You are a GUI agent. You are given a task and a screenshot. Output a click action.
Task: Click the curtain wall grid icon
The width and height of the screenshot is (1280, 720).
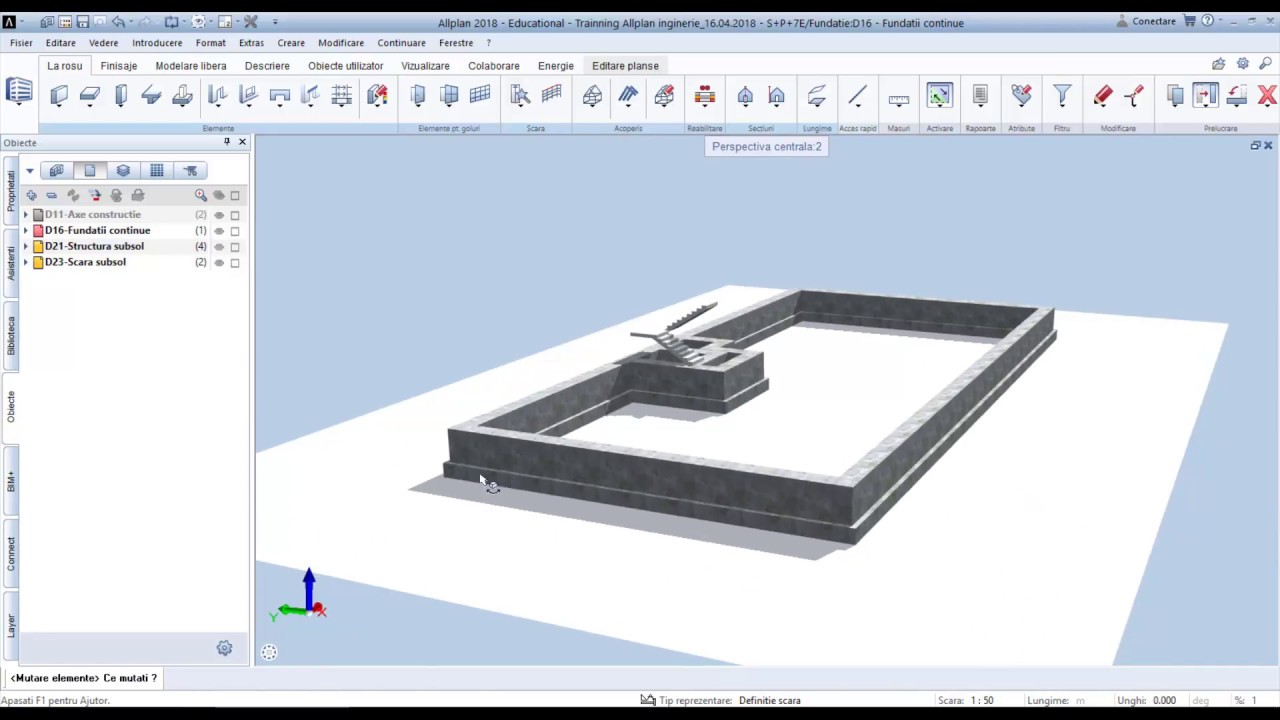(480, 96)
